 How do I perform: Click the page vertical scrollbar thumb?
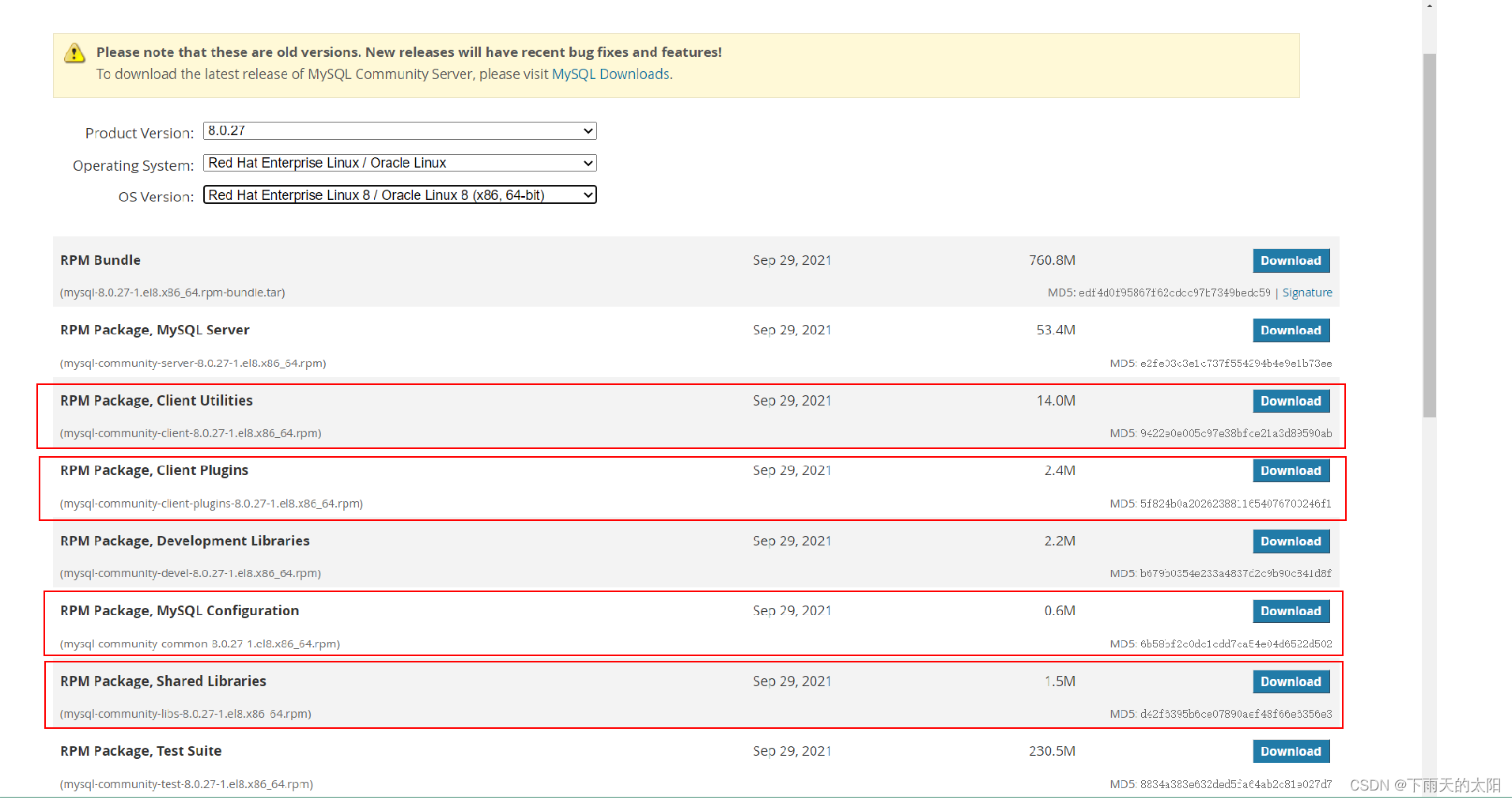click(1429, 235)
